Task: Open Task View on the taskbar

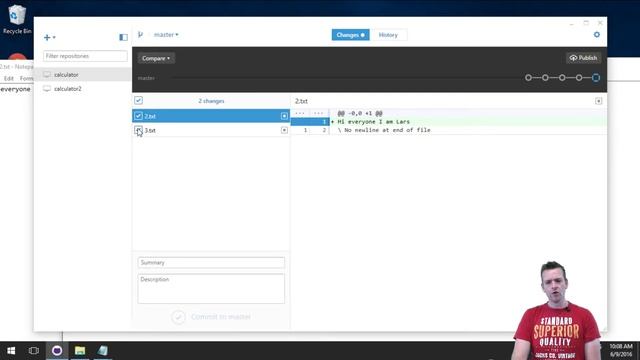Action: click(34, 351)
